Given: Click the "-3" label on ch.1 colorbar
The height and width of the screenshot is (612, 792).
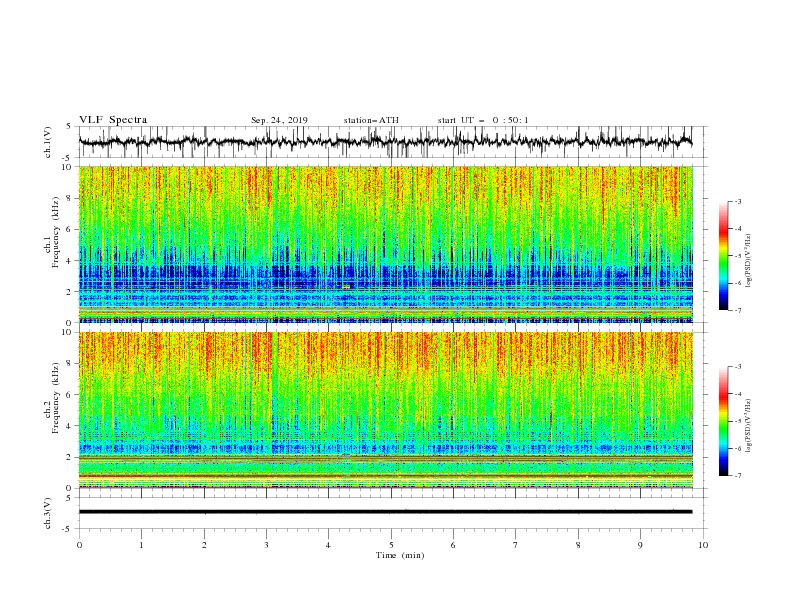Looking at the screenshot, I should pyautogui.click(x=738, y=201).
